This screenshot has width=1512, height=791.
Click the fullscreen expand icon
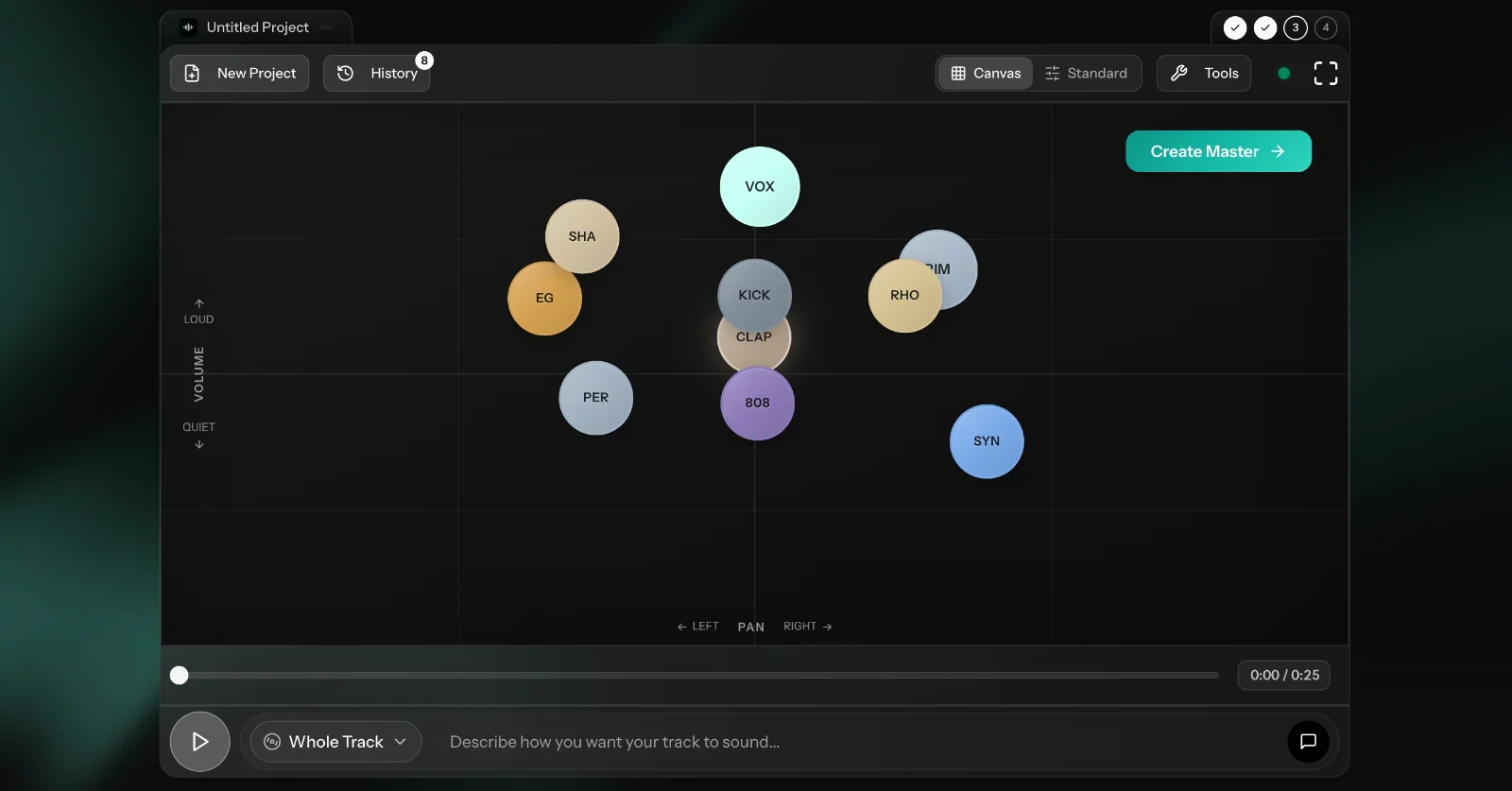click(1325, 74)
